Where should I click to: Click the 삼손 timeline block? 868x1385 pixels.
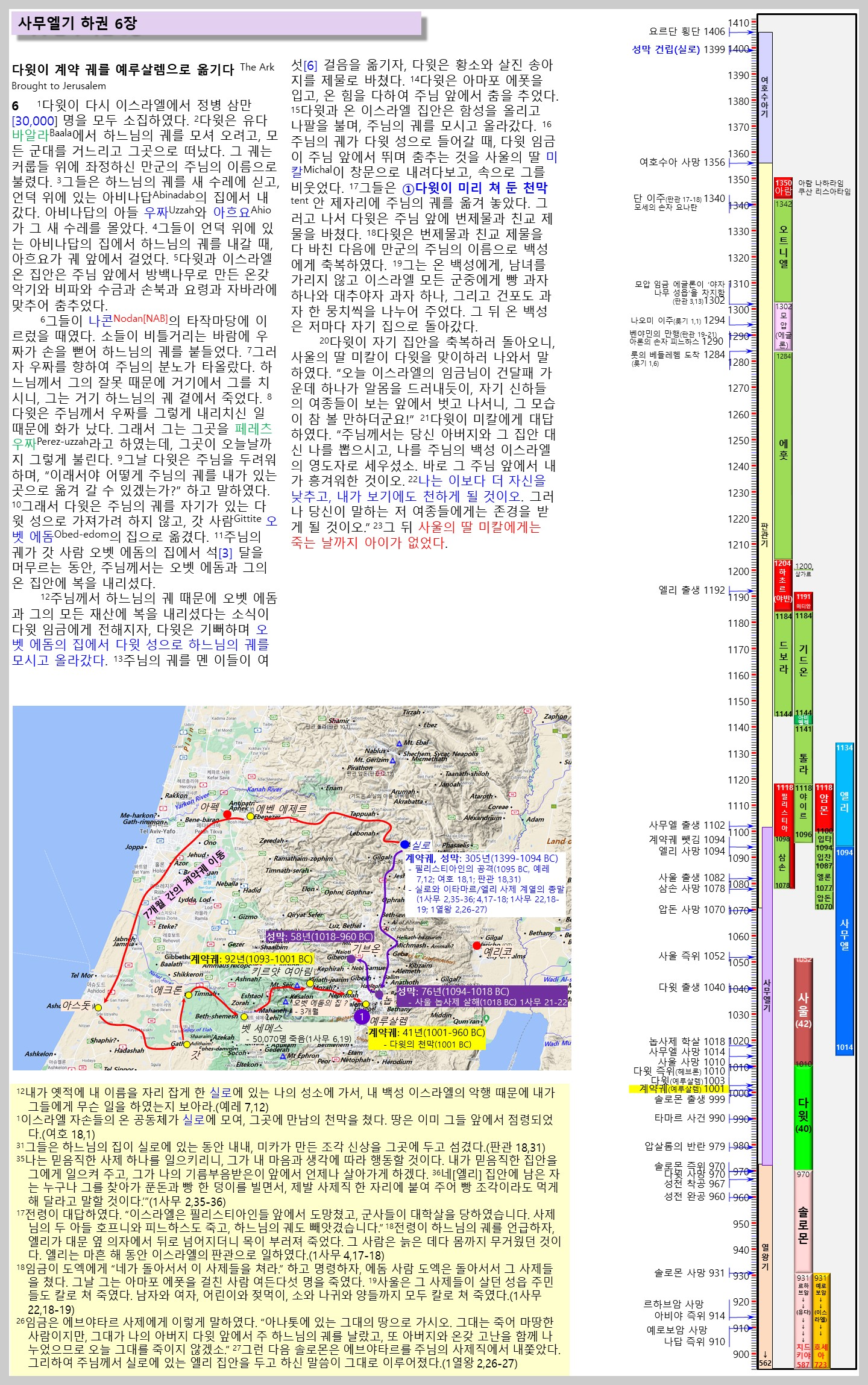(782, 862)
